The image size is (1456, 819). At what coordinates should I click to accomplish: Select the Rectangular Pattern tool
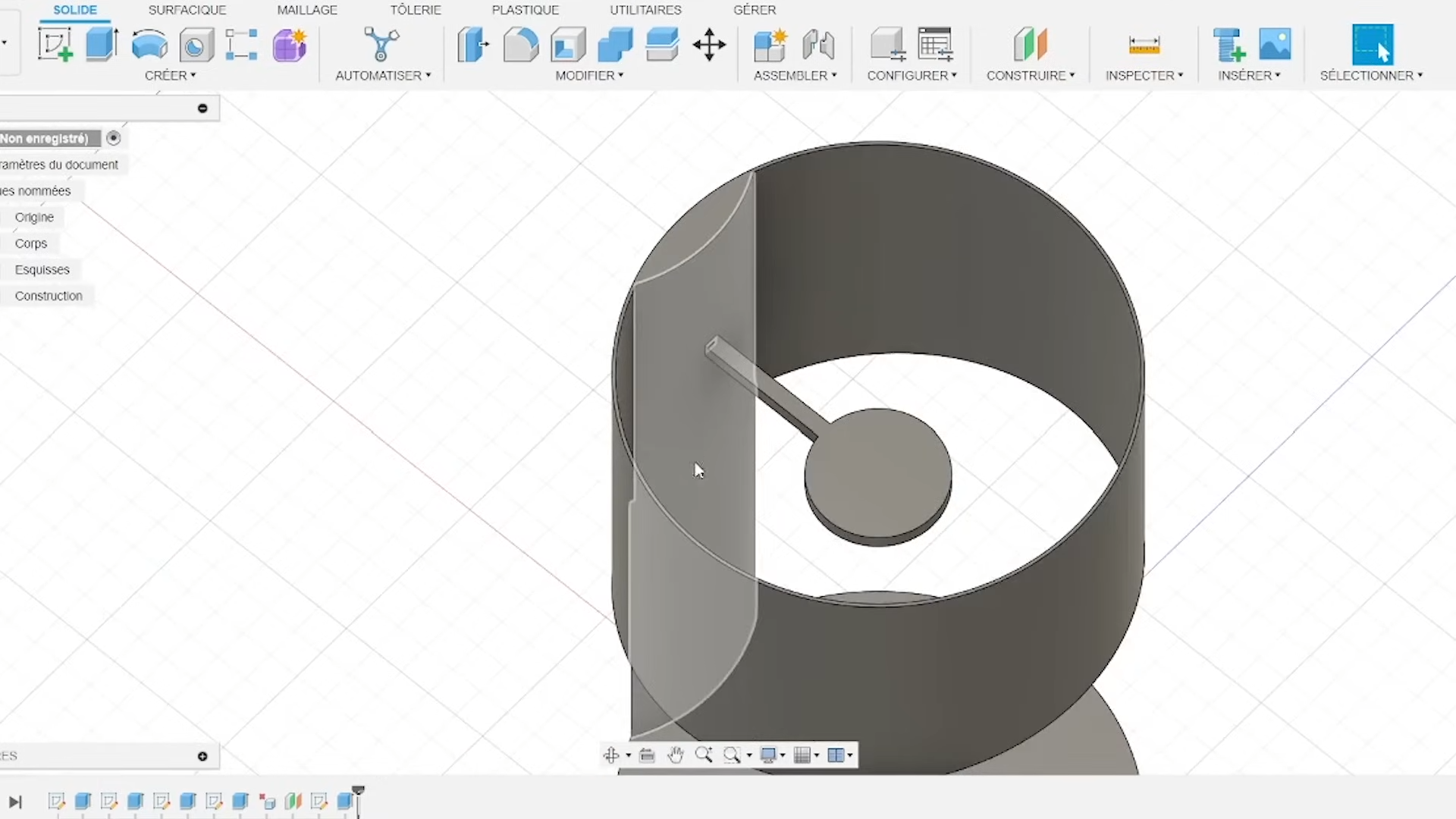tap(242, 45)
